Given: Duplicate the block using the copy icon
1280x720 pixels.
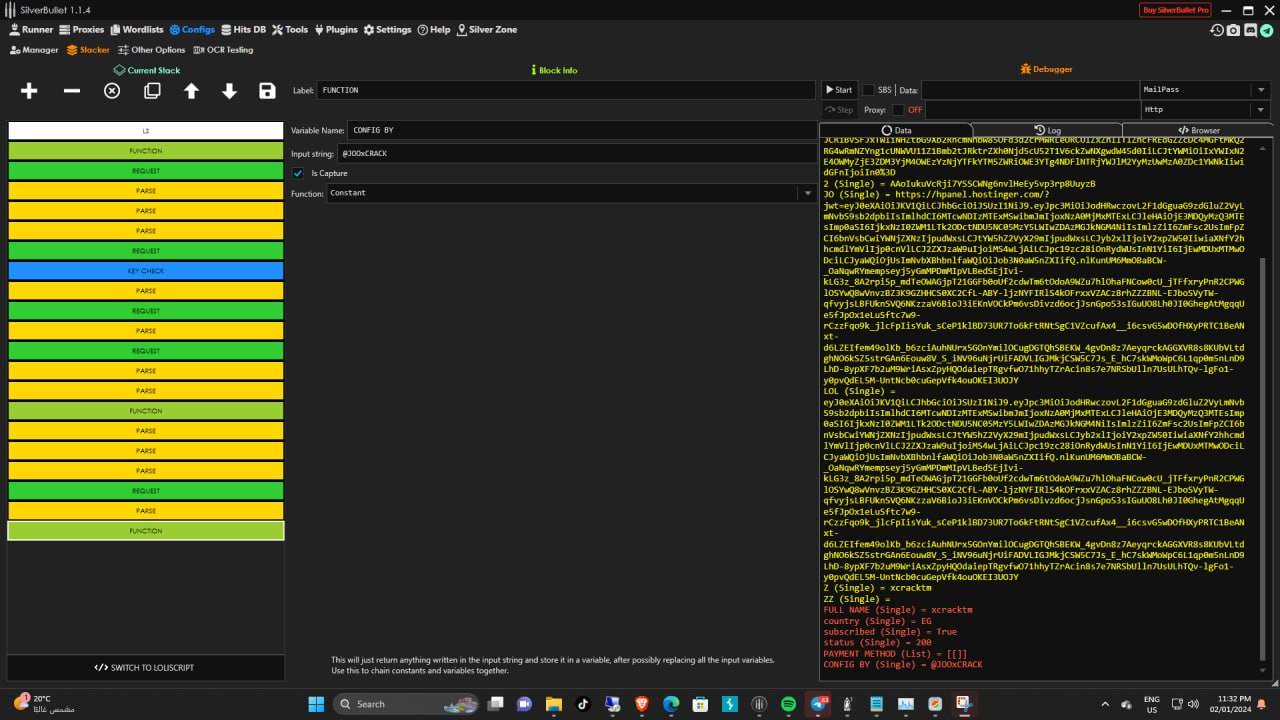Looking at the screenshot, I should (x=152, y=91).
